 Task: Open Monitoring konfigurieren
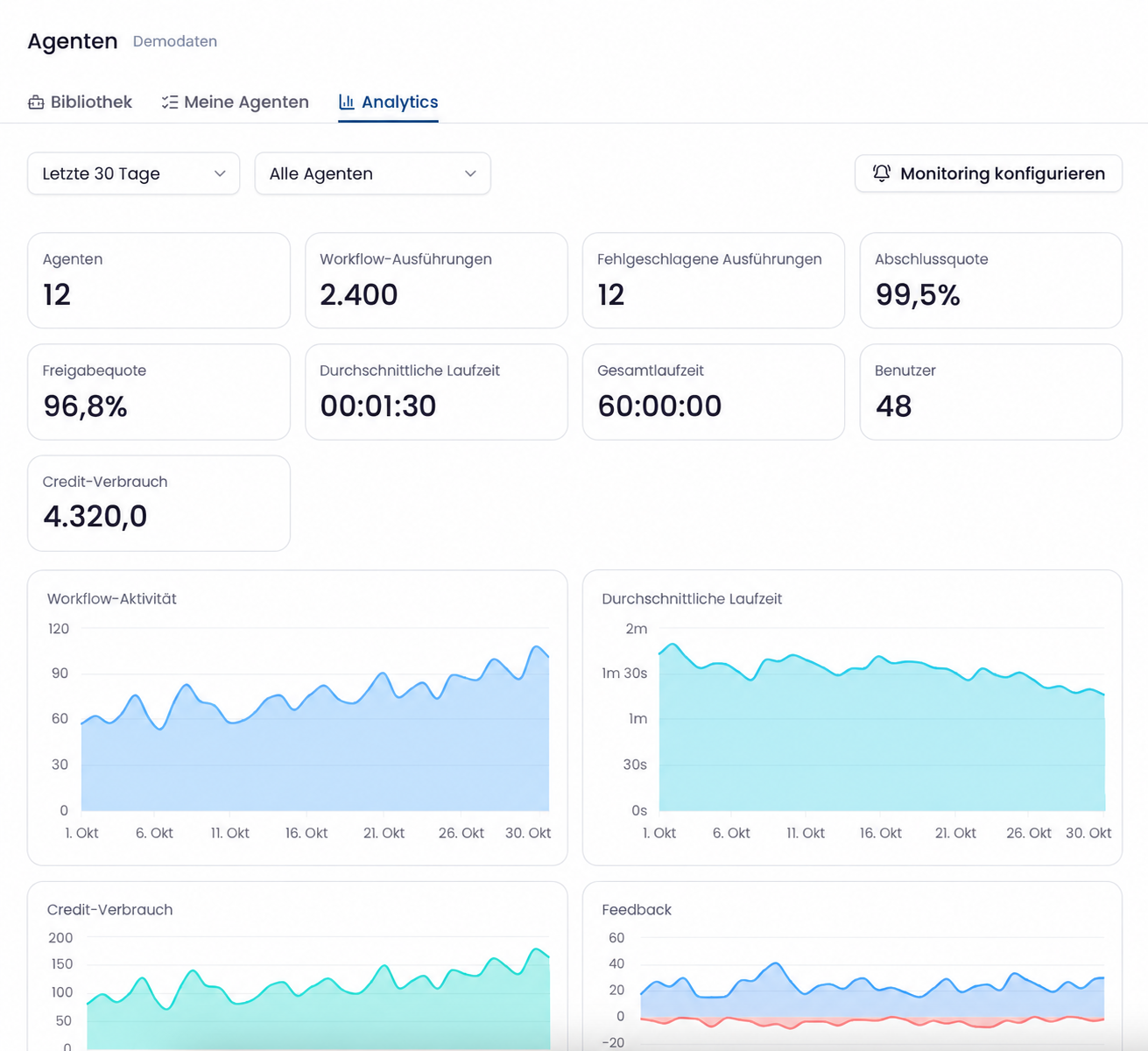click(989, 173)
